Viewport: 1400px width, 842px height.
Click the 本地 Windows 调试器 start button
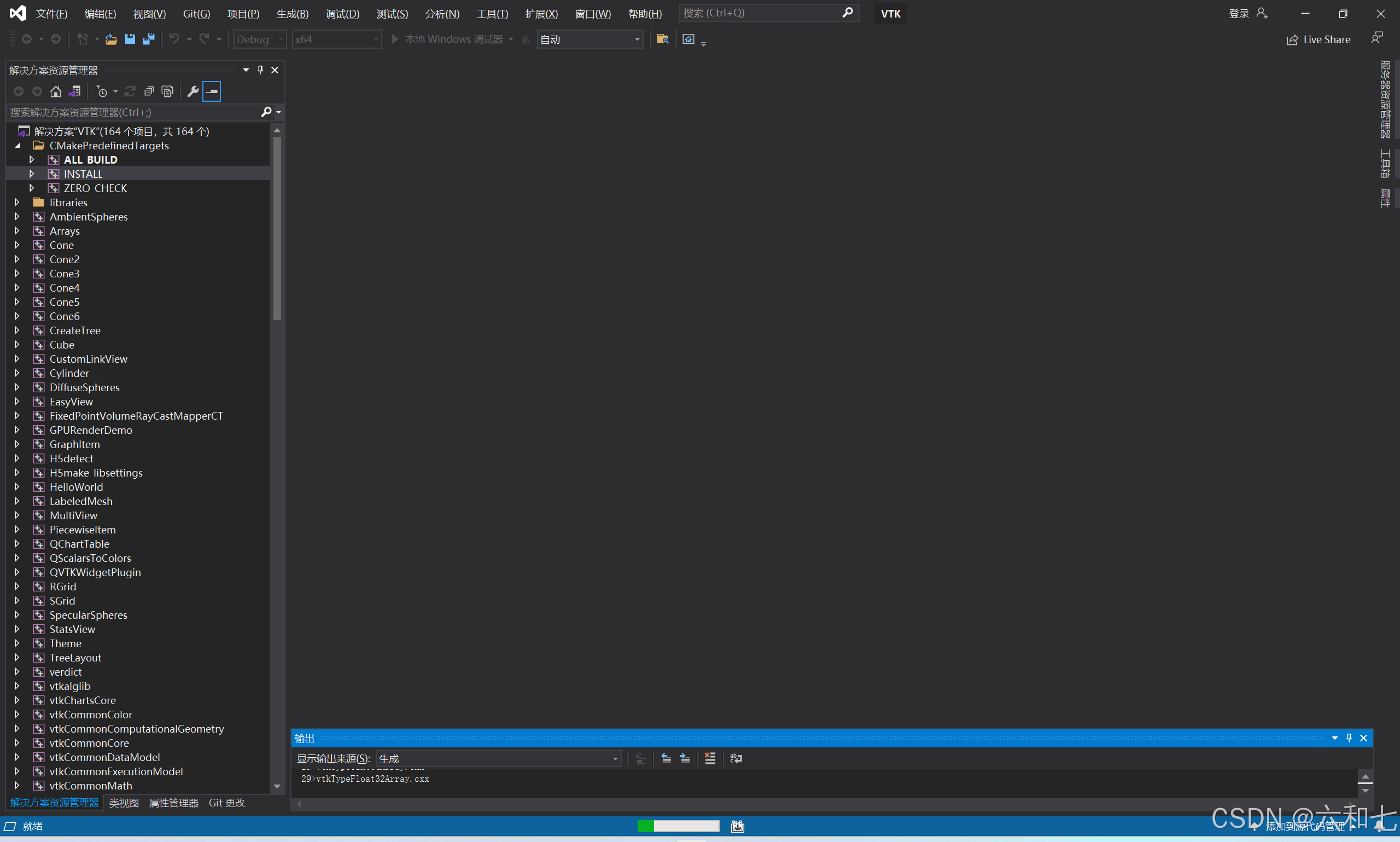pos(448,39)
